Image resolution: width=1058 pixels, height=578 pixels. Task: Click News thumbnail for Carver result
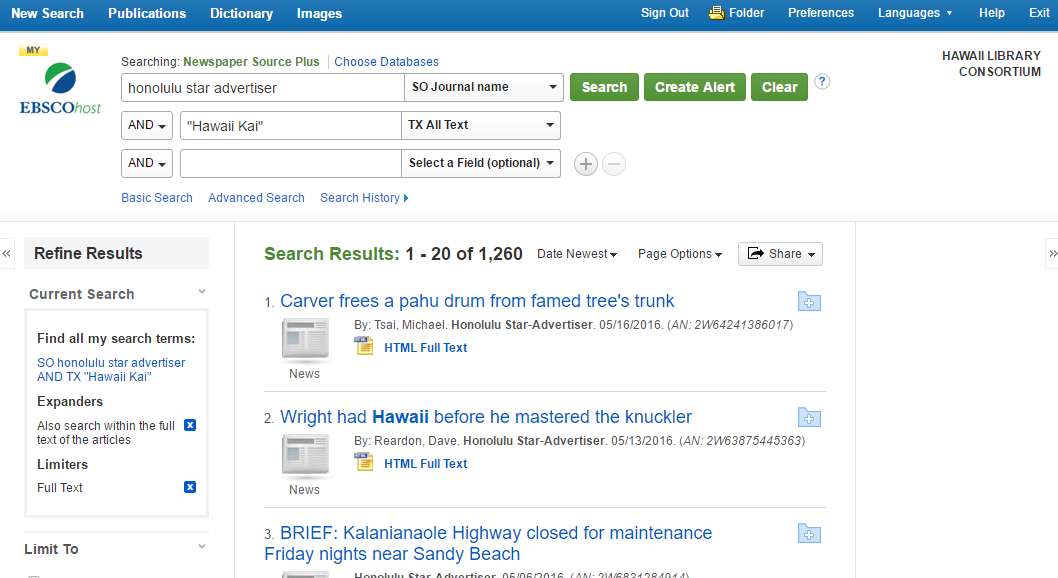(x=305, y=339)
